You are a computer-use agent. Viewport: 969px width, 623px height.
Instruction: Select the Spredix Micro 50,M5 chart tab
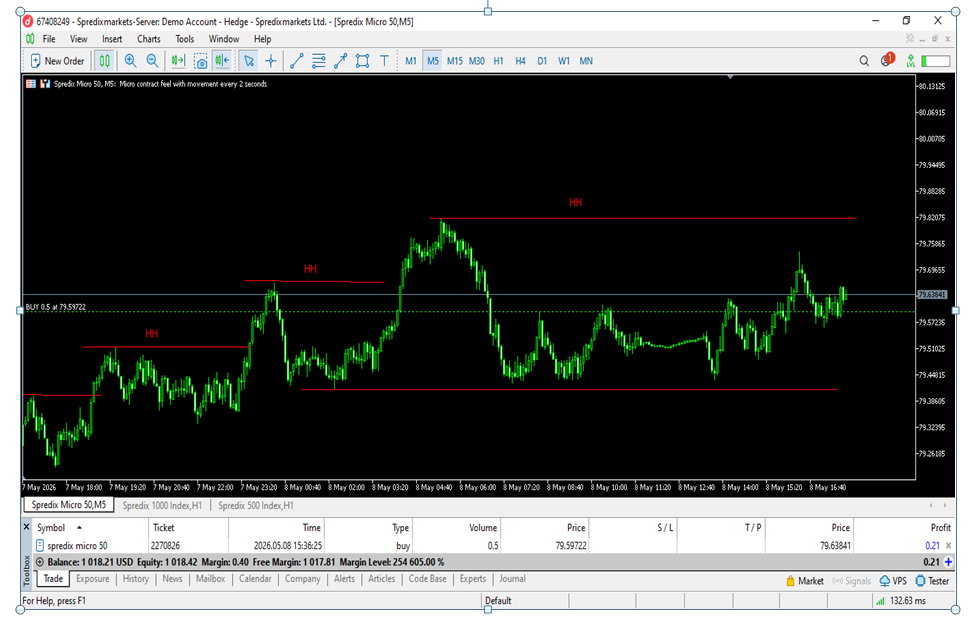point(69,505)
